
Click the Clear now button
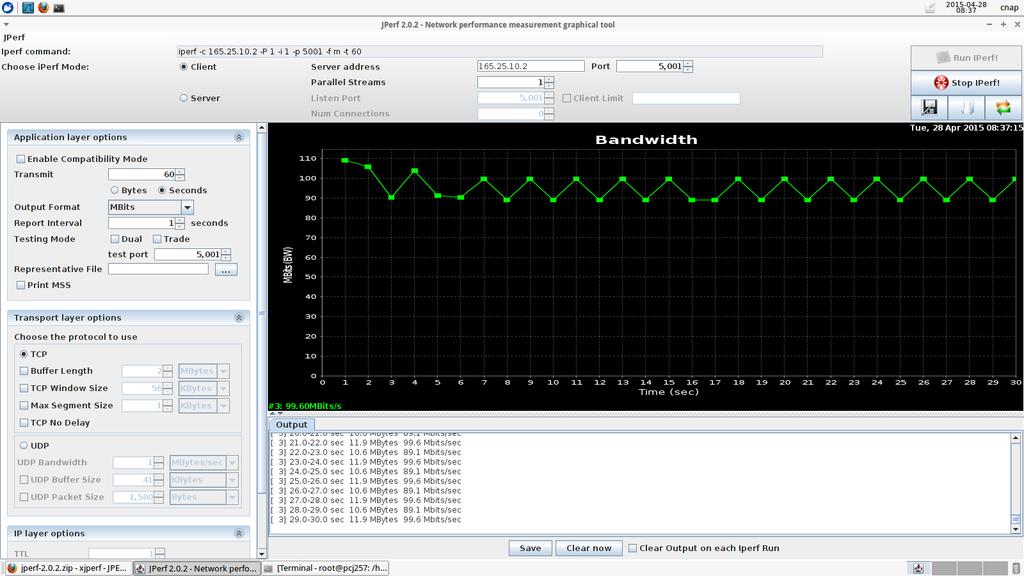588,548
